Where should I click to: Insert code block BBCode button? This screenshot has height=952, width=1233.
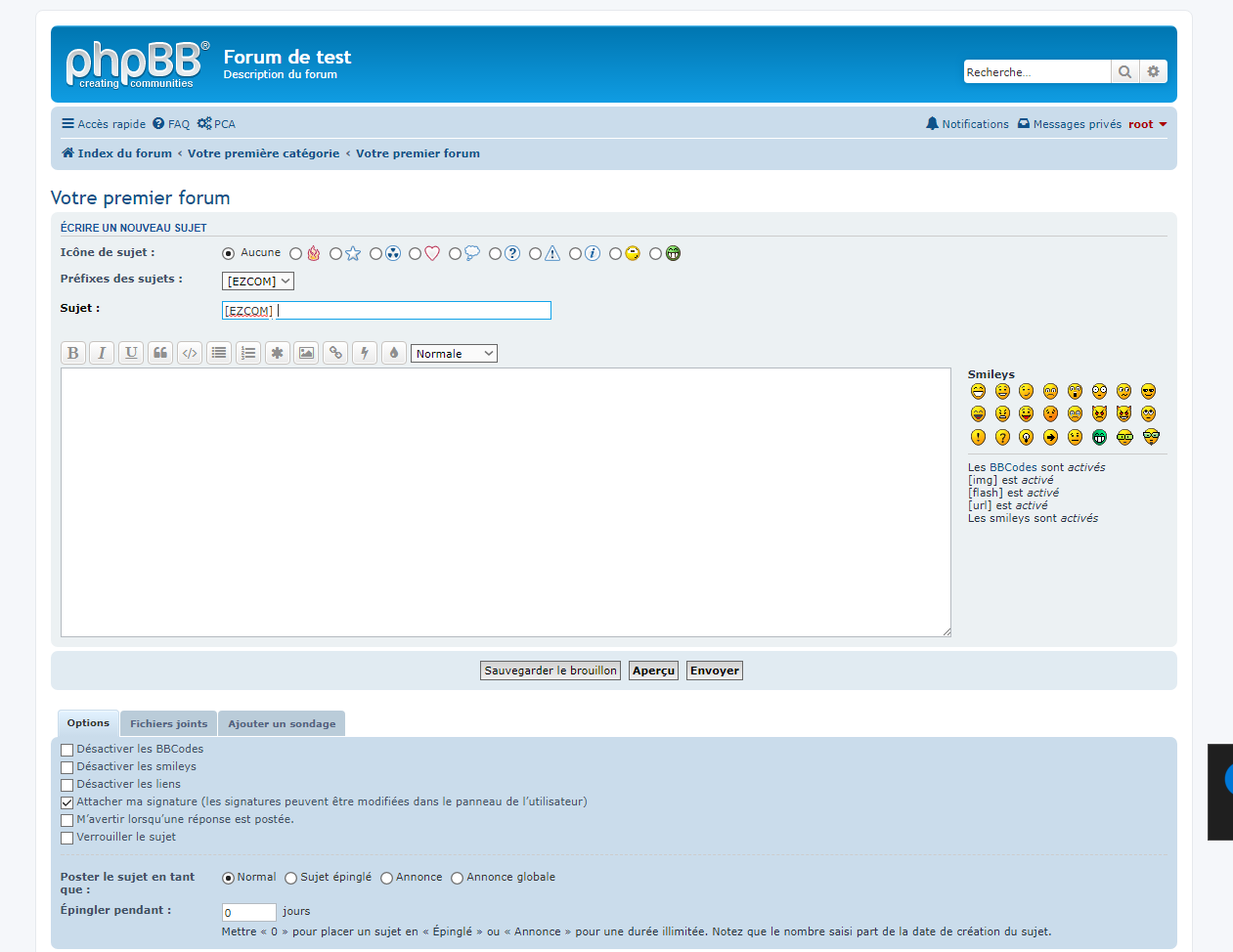(190, 353)
